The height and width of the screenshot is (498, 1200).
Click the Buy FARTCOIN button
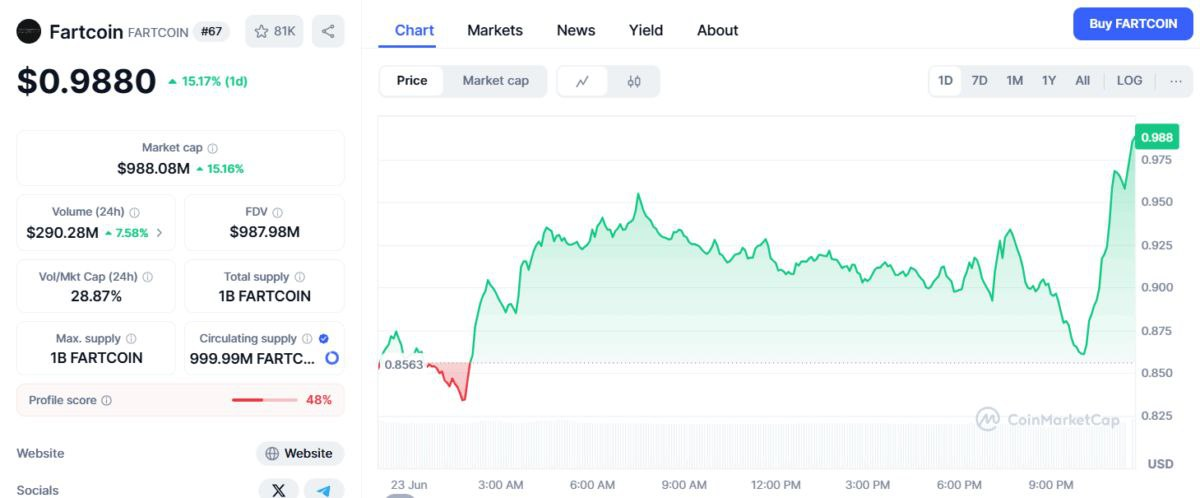click(1133, 24)
